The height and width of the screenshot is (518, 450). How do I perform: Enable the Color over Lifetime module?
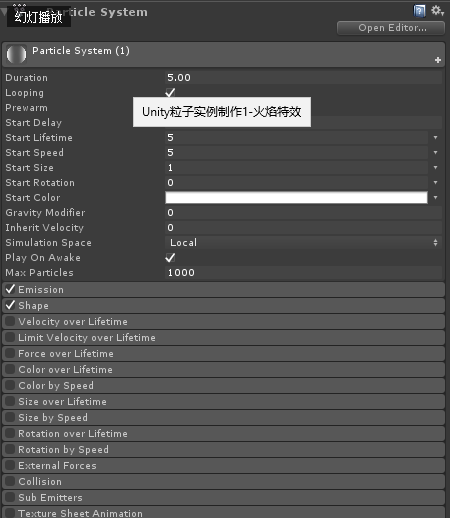tap(10, 369)
